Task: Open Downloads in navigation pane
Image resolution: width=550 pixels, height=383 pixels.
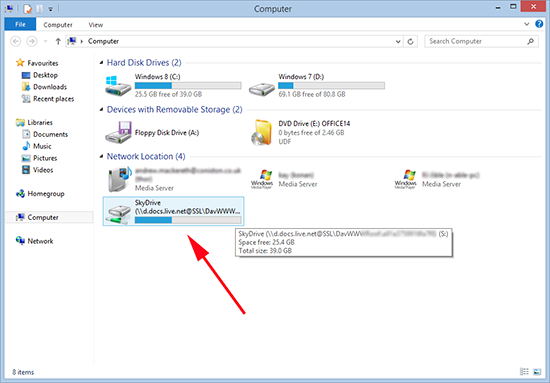Action: pyautogui.click(x=50, y=87)
